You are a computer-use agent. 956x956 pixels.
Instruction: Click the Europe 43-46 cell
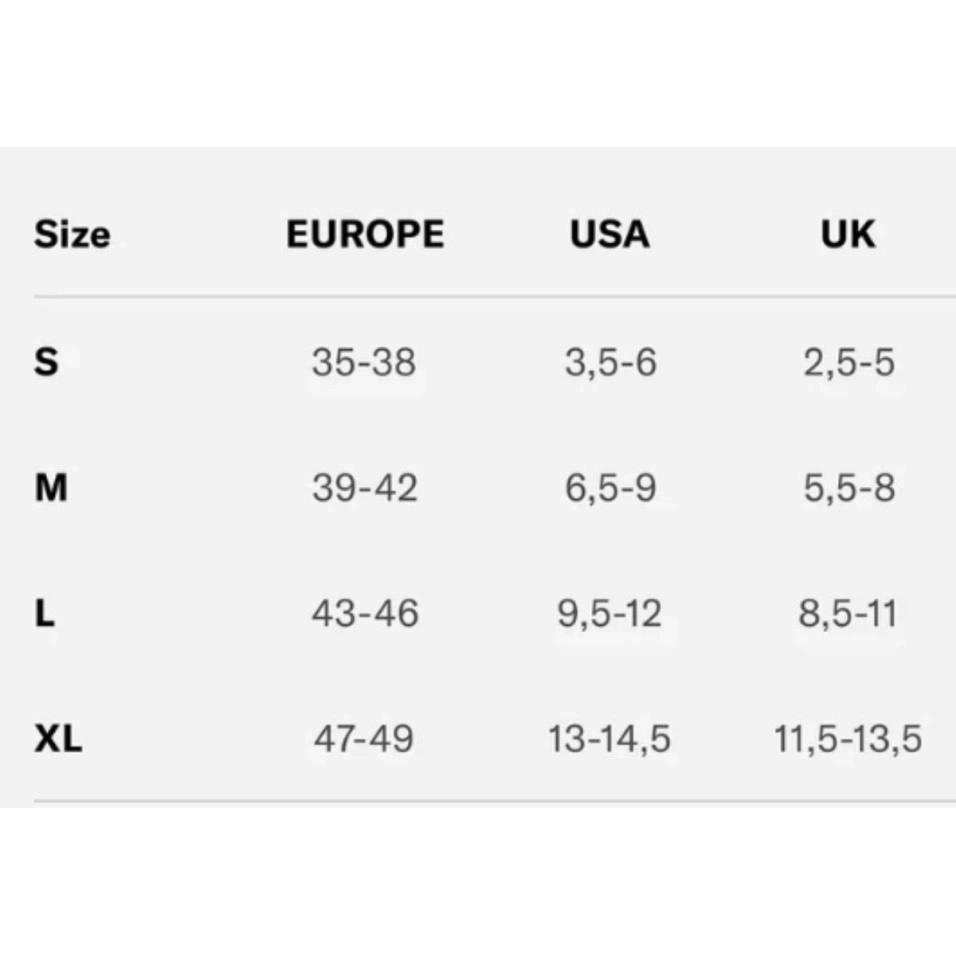point(364,613)
